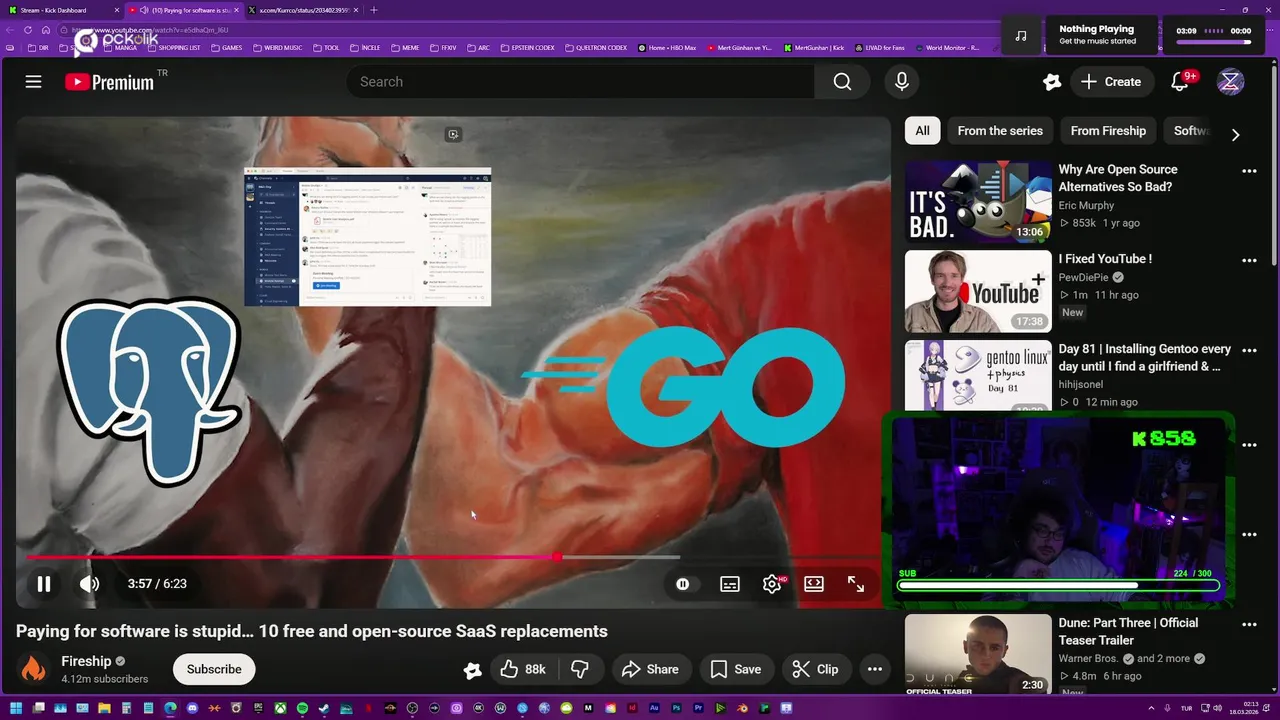Subscribe to Fireship channel
This screenshot has width=1280, height=720.
coord(214,669)
